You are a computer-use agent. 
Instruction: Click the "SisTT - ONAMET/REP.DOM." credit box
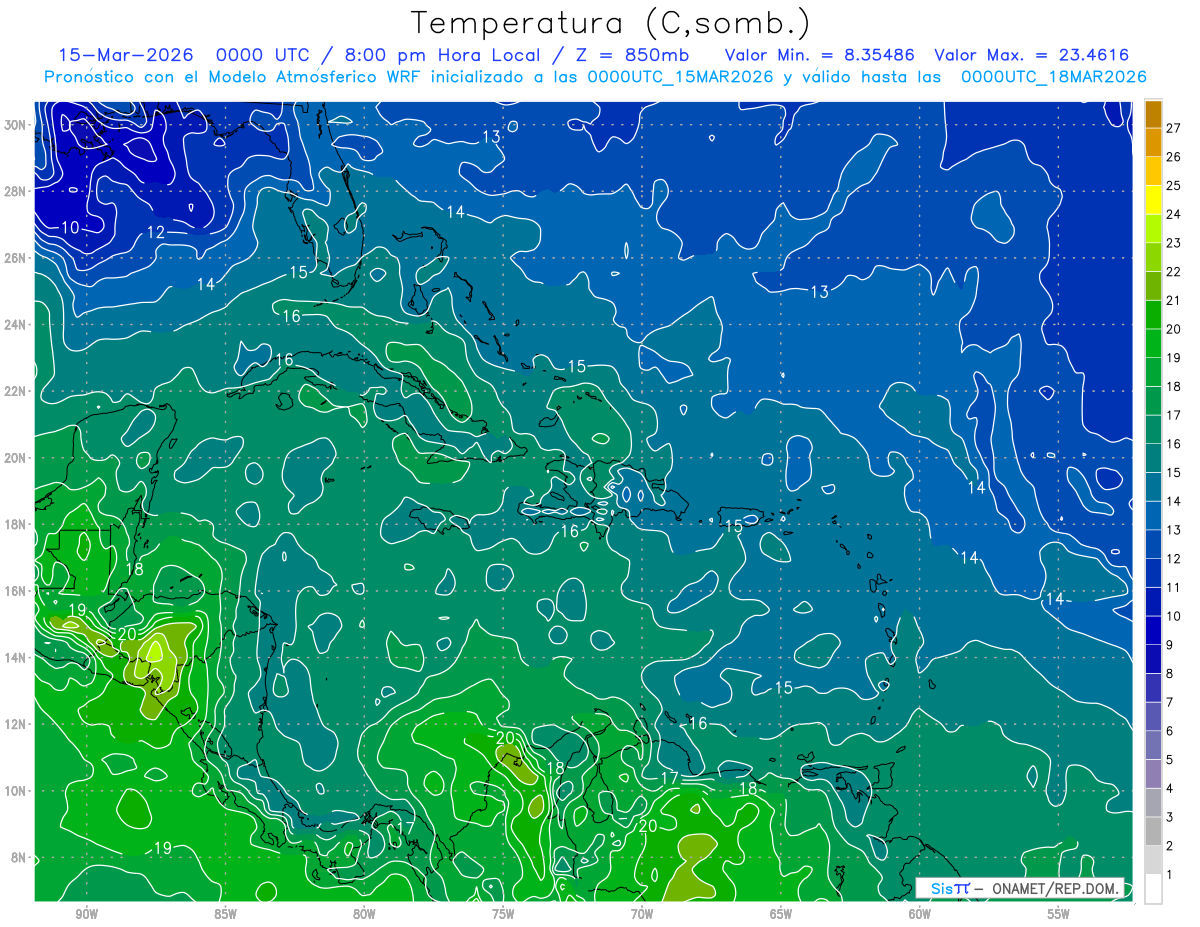coord(1020,888)
